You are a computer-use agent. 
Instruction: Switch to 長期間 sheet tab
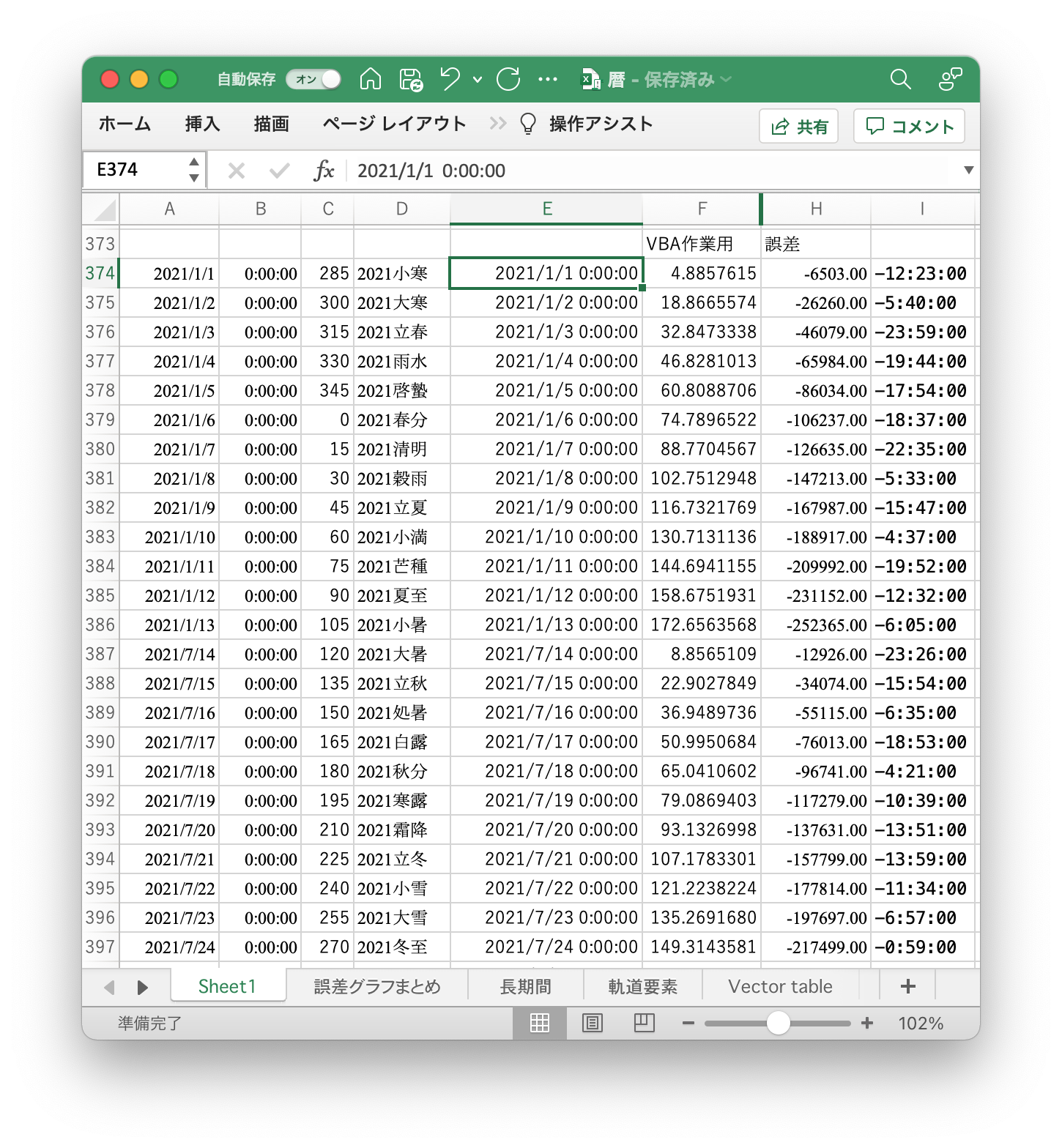coord(526,986)
